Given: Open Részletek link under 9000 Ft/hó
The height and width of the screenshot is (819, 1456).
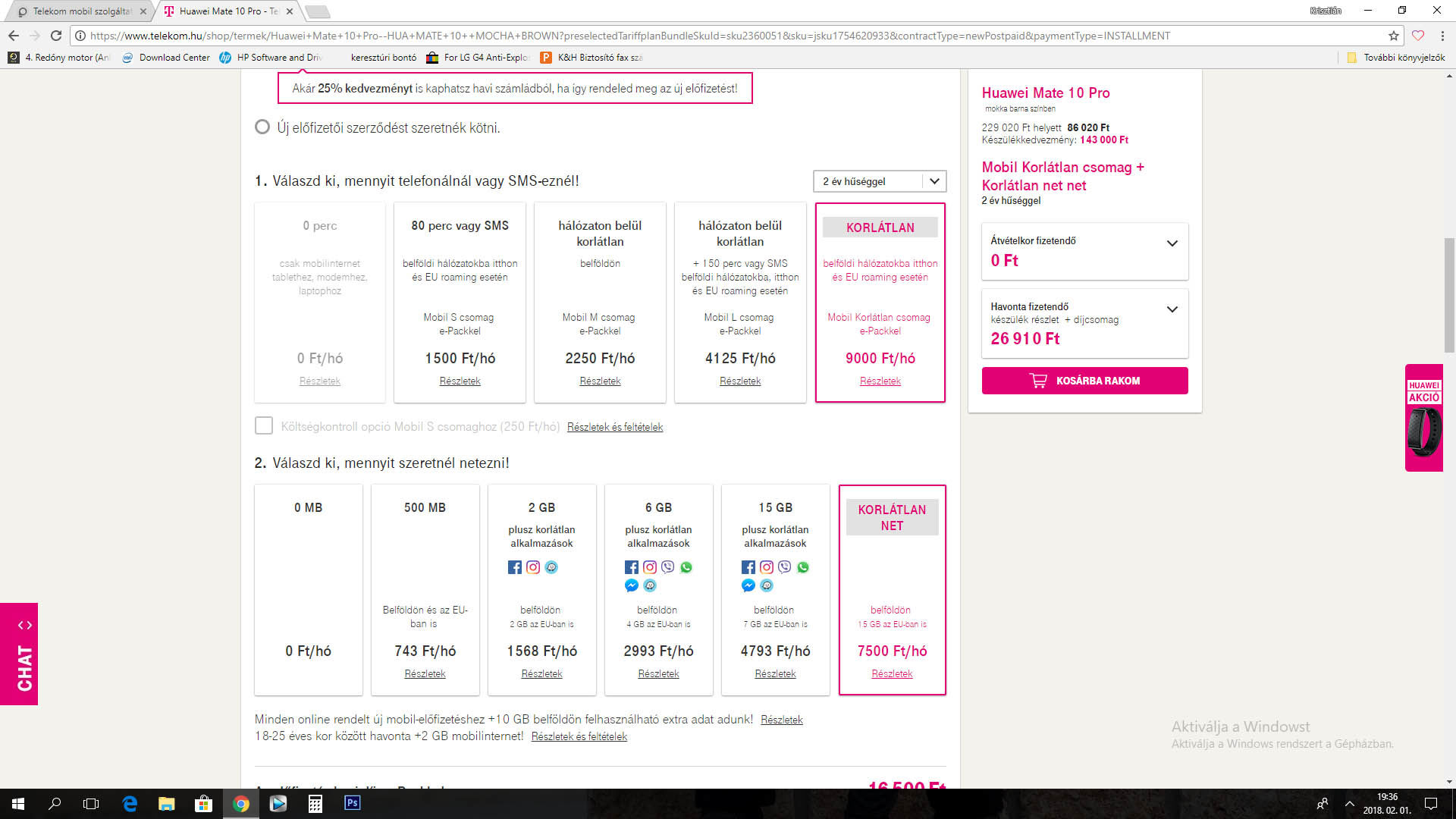Looking at the screenshot, I should tap(880, 381).
